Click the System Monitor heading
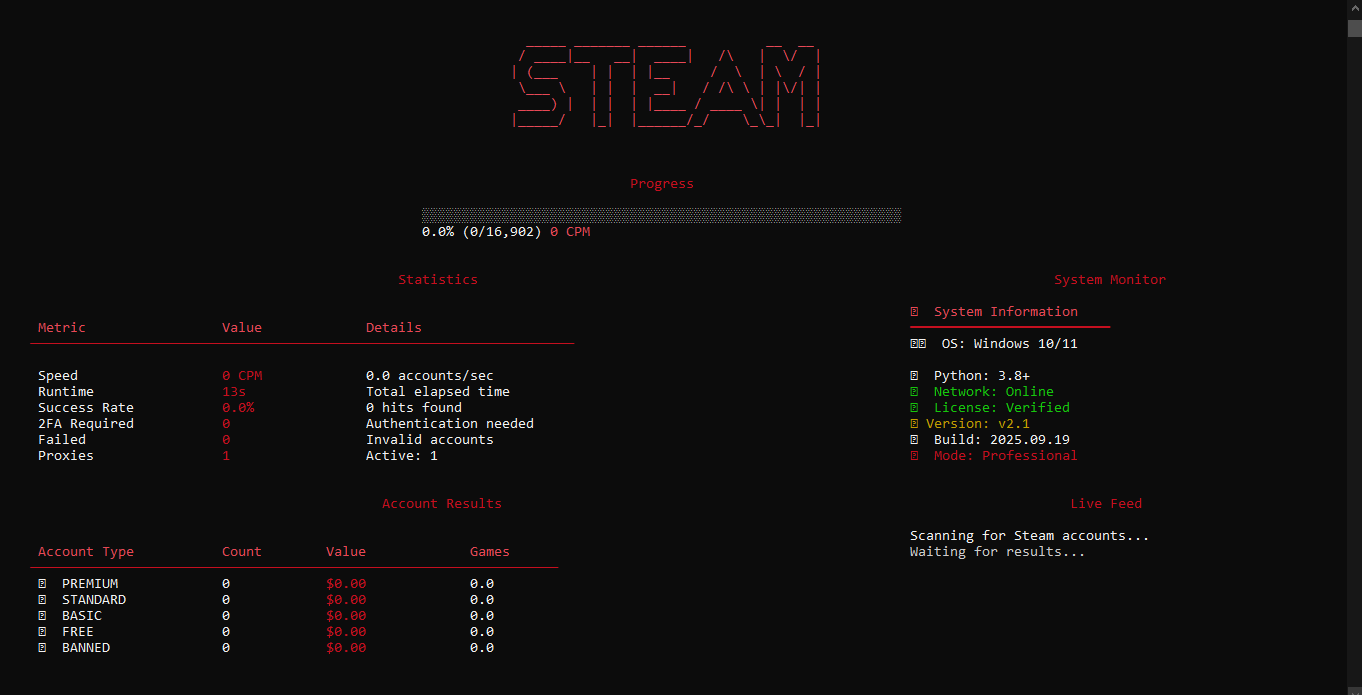 click(1110, 280)
